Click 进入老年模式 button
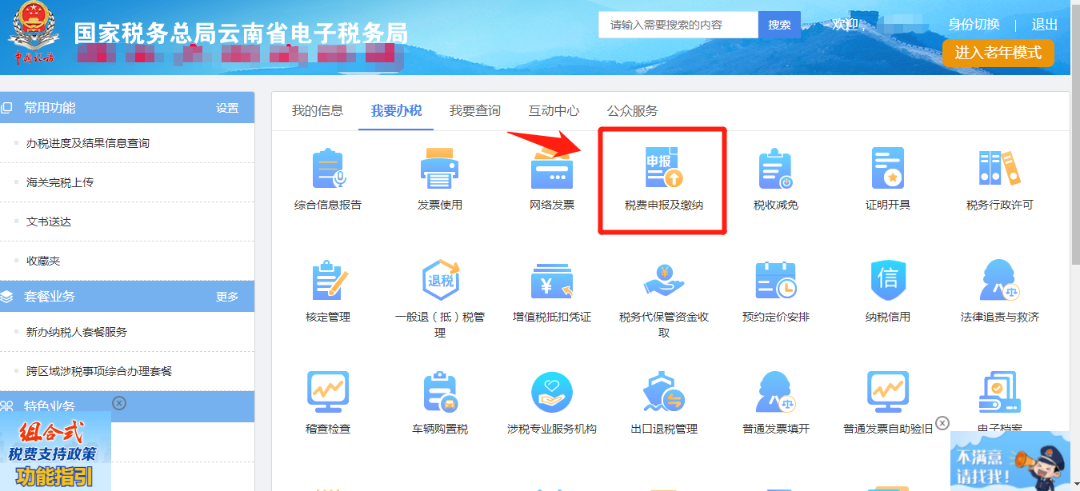 998,52
